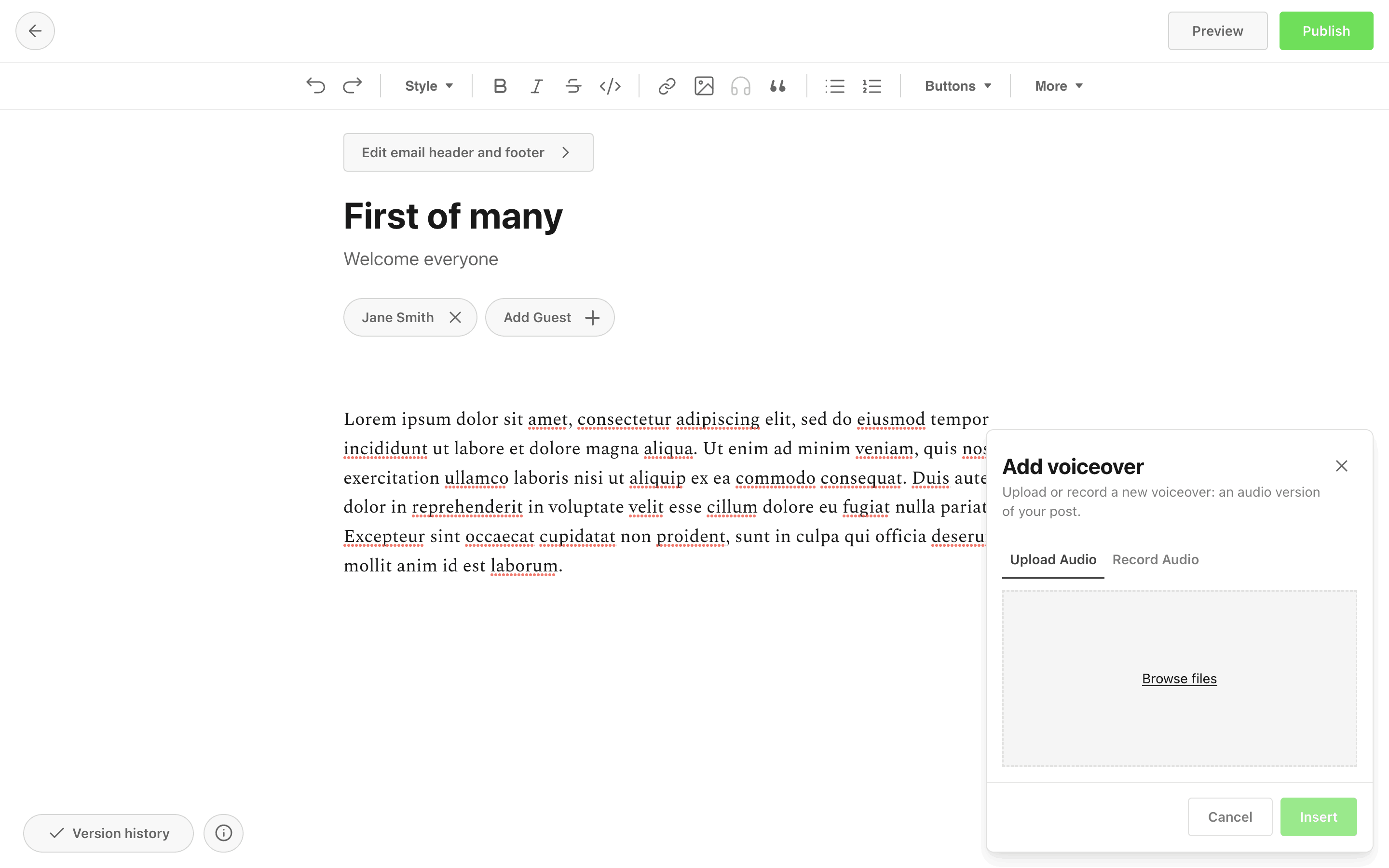Create a numbered list
The image size is (1389, 868).
pyautogui.click(x=872, y=86)
